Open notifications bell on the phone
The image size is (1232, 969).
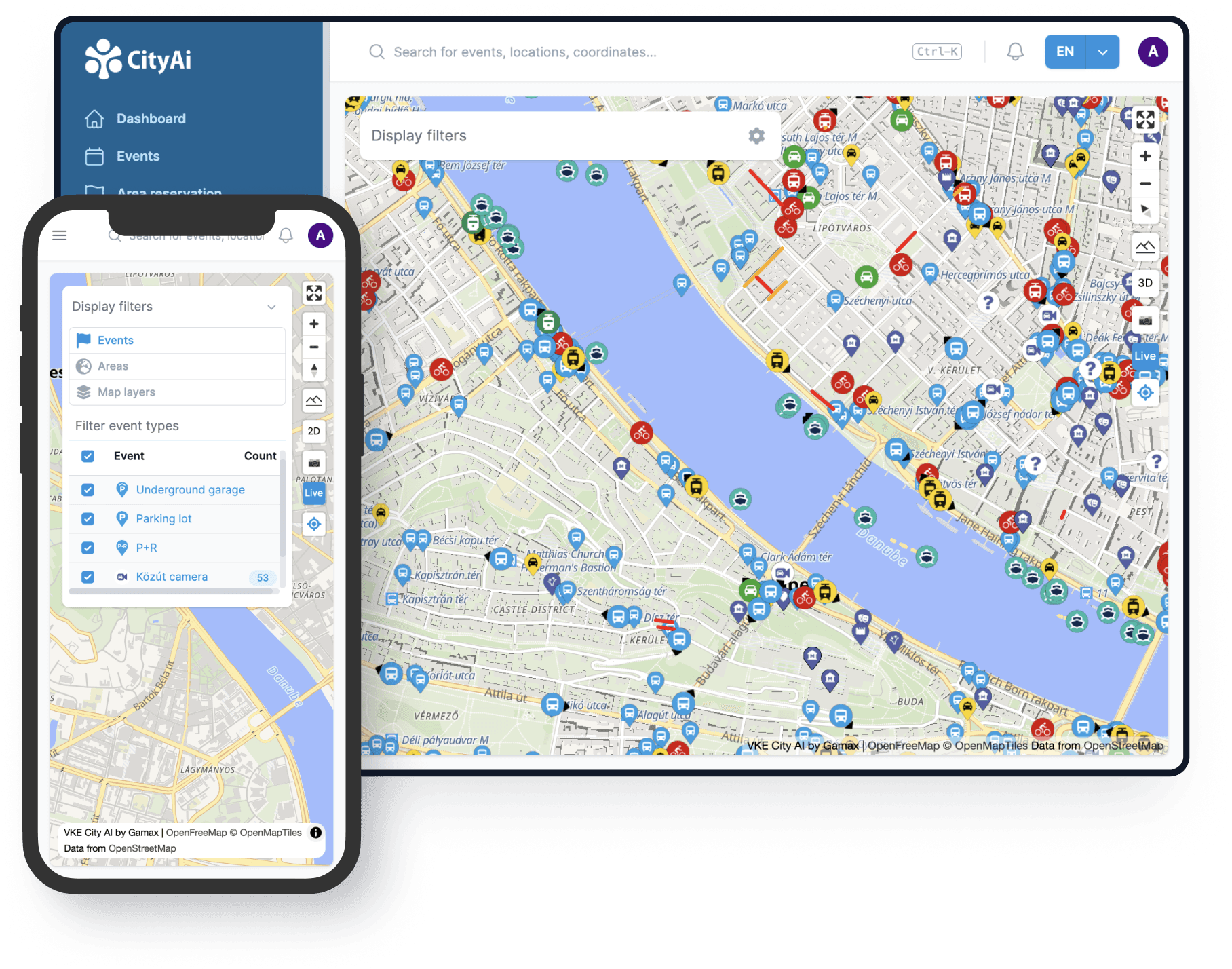coord(286,235)
